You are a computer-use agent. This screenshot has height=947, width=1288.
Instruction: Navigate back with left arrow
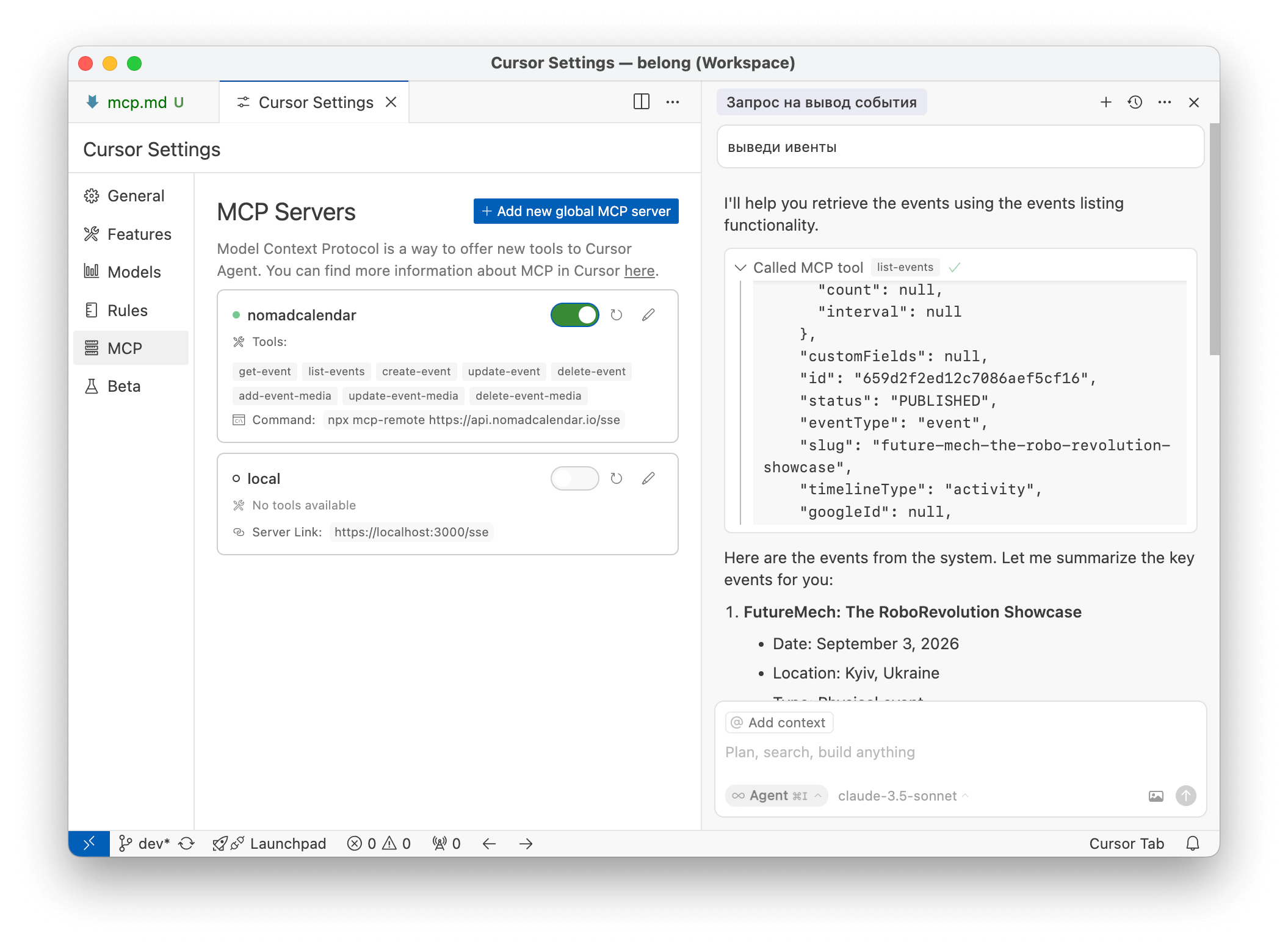point(489,843)
